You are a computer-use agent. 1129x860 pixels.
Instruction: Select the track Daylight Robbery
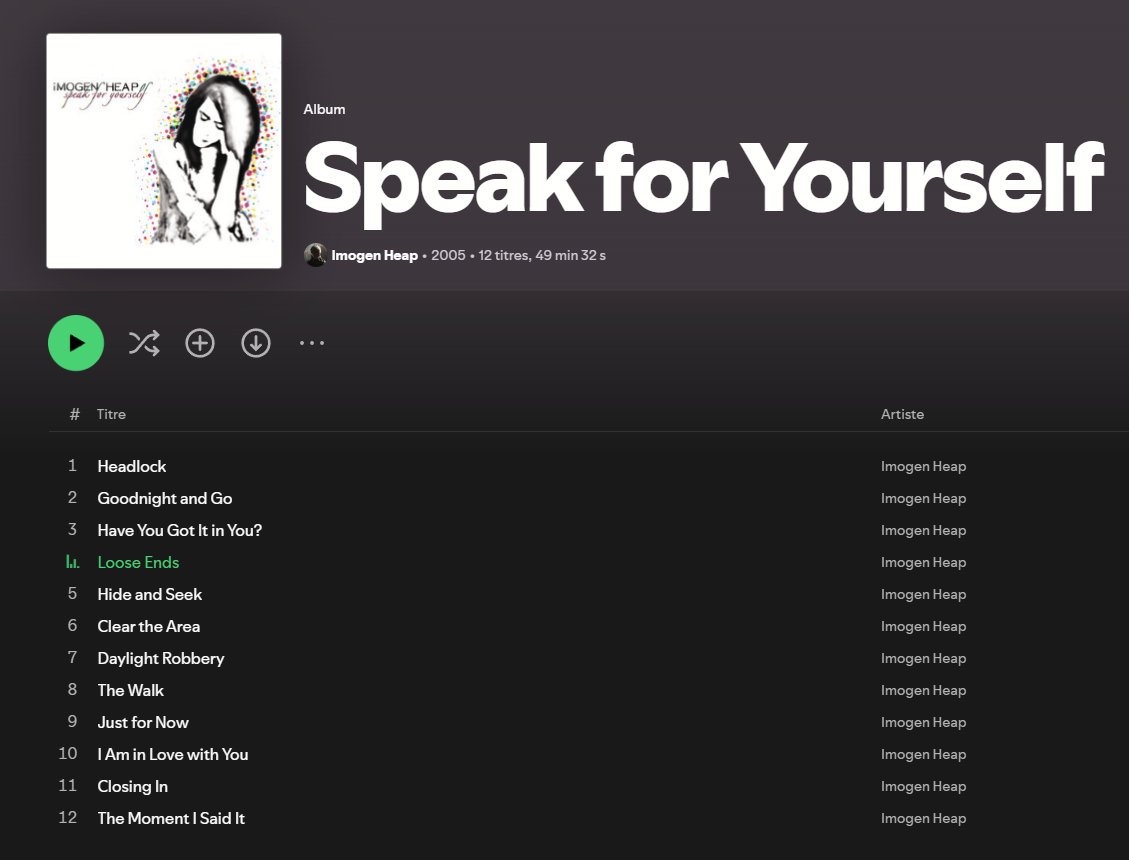[x=161, y=658]
